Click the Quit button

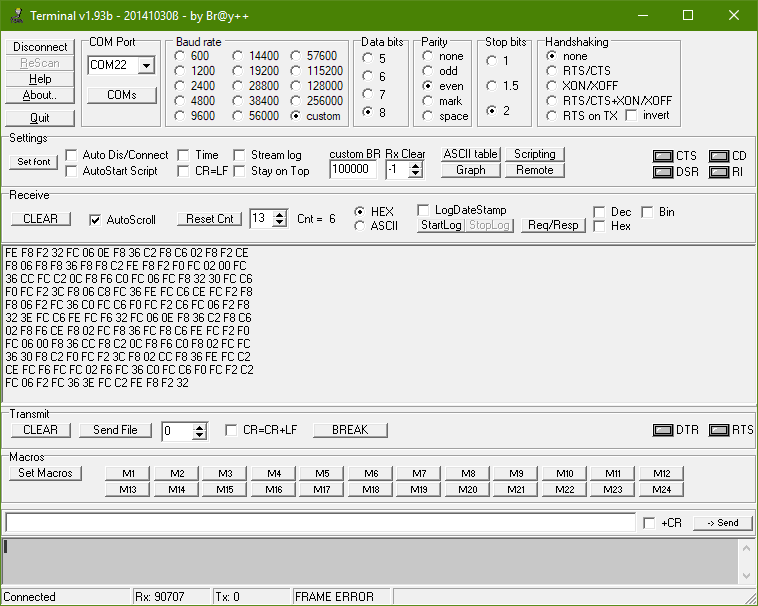tap(40, 118)
